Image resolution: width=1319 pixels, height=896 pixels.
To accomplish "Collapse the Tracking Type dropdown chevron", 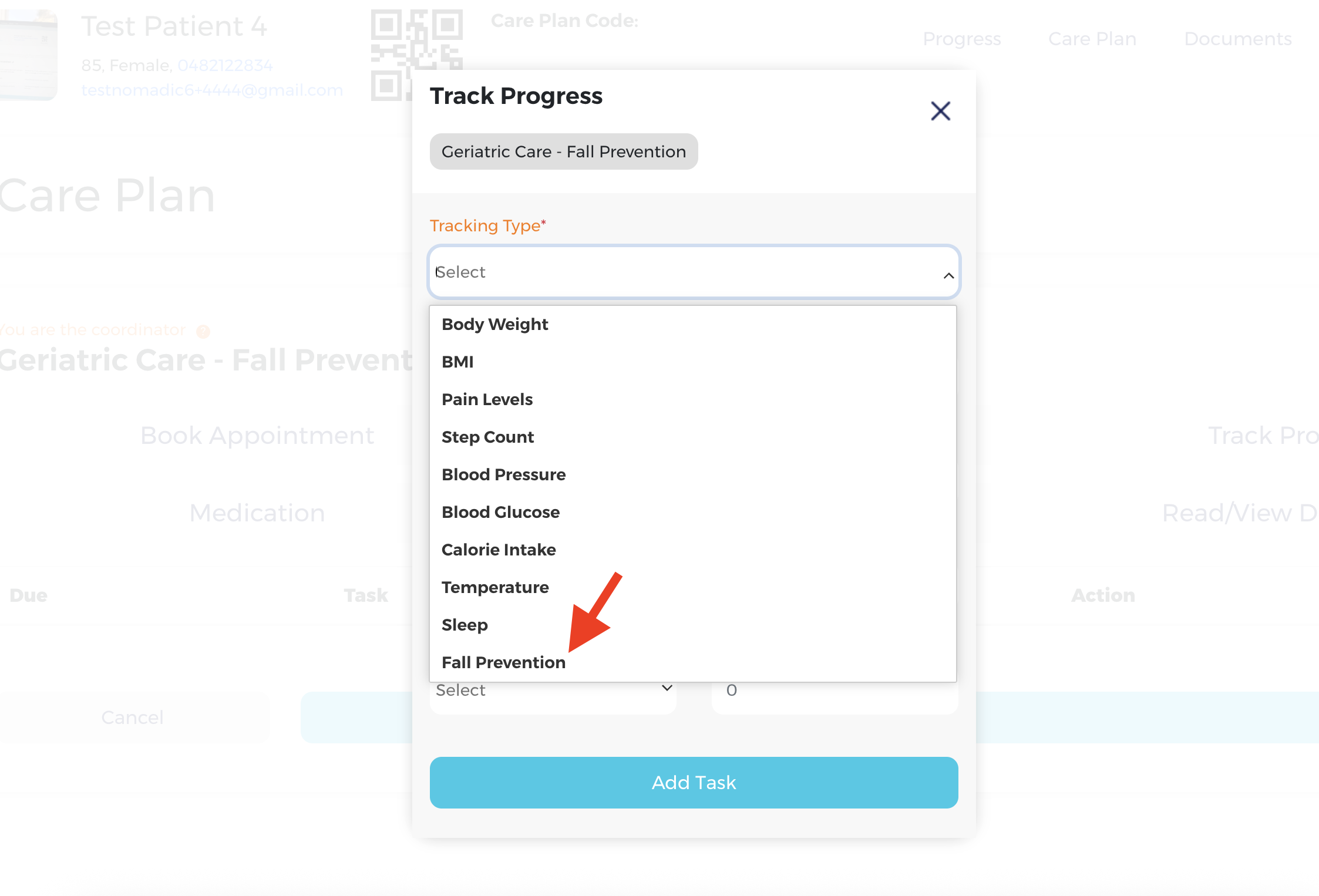I will 948,275.
